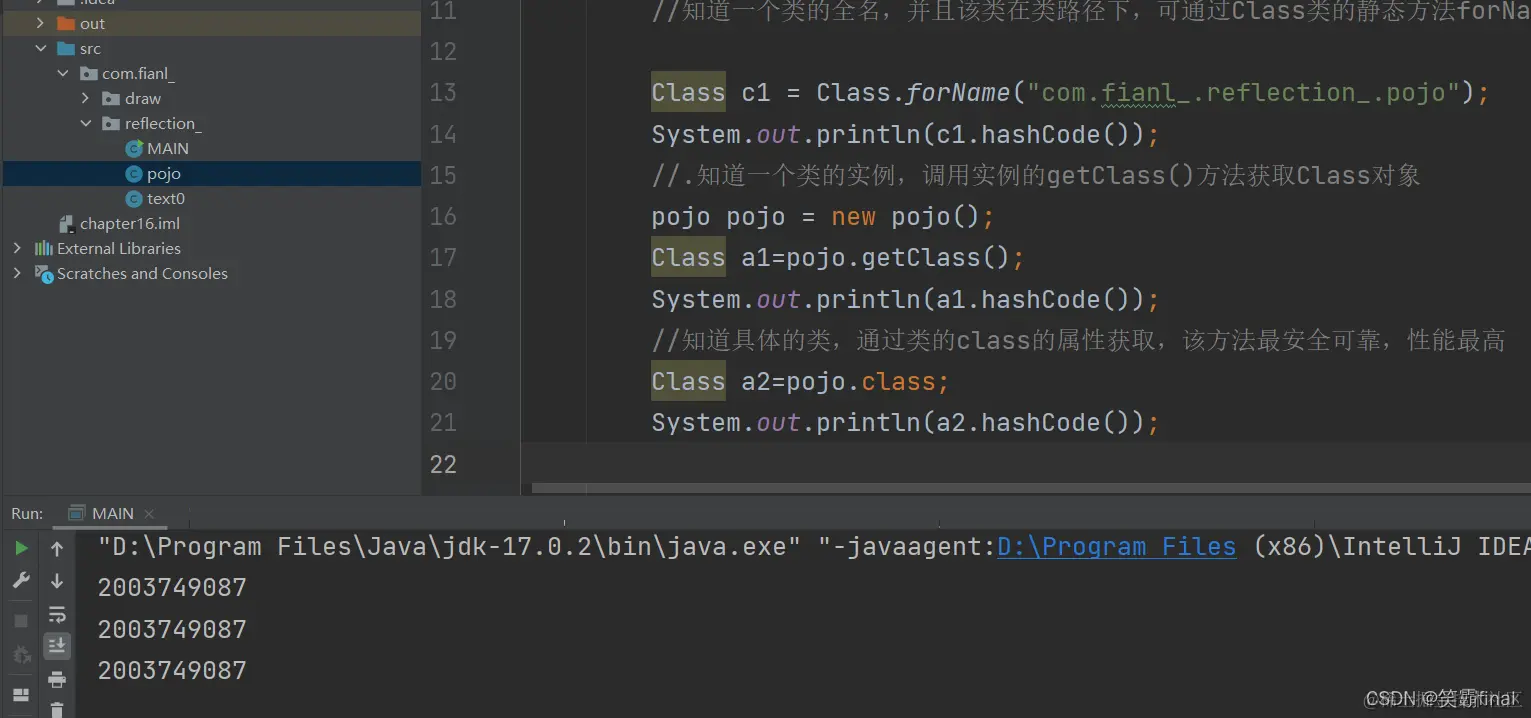The height and width of the screenshot is (718, 1531).
Task: Open chapter16.iml file
Action: pyautogui.click(x=130, y=224)
